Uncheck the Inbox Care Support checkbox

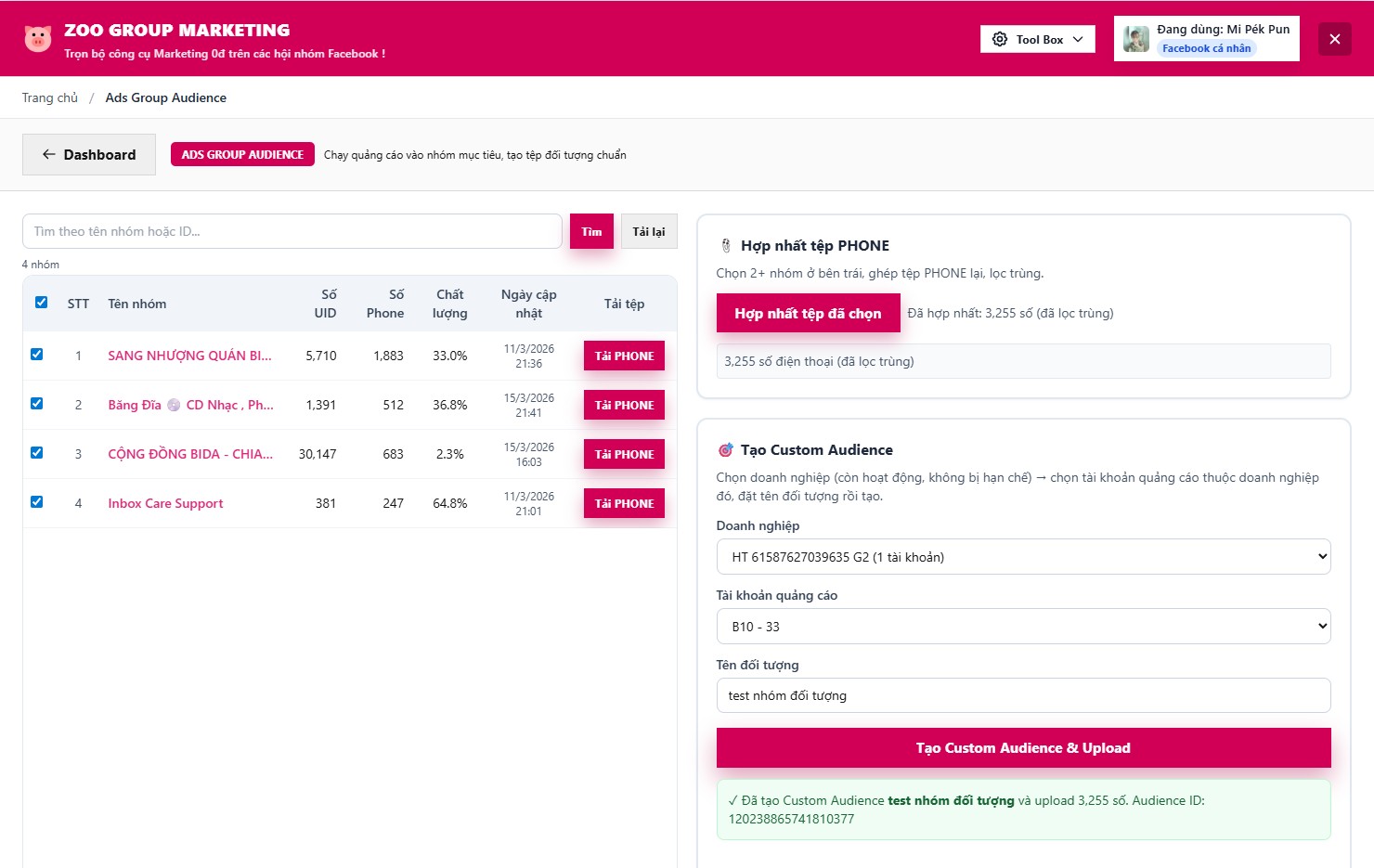(x=37, y=502)
